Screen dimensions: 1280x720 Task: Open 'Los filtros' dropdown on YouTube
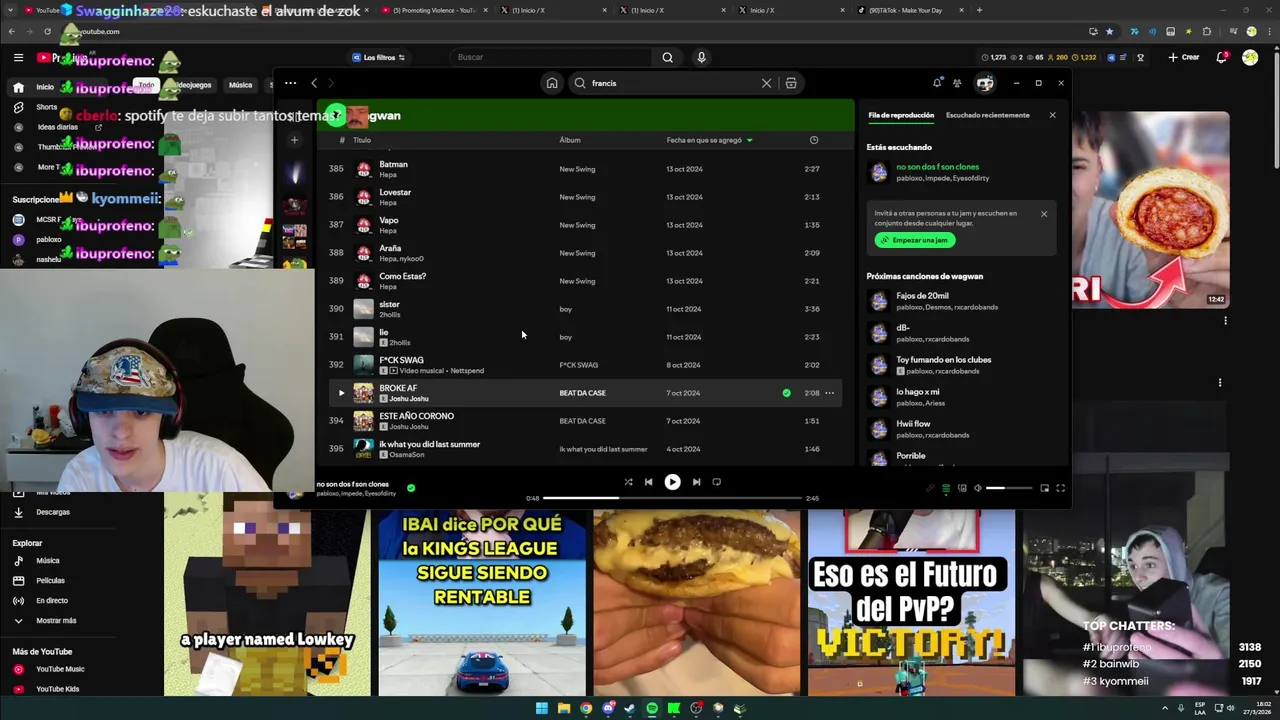coord(378,57)
